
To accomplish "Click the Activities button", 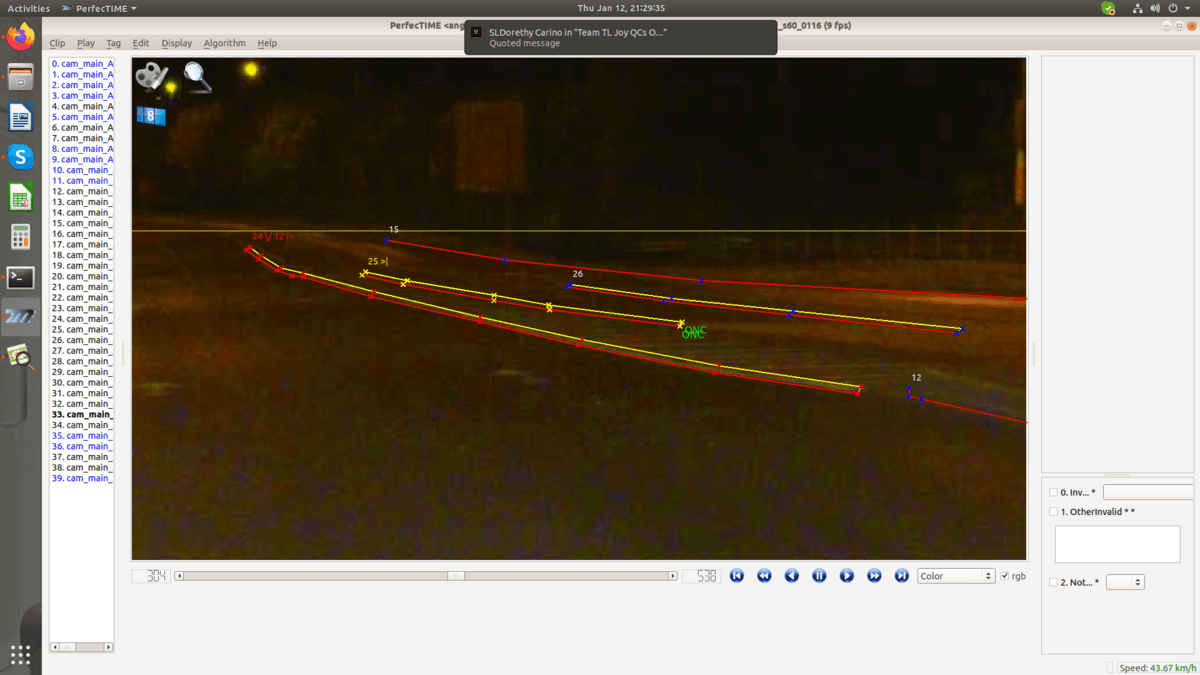I will click(x=29, y=8).
